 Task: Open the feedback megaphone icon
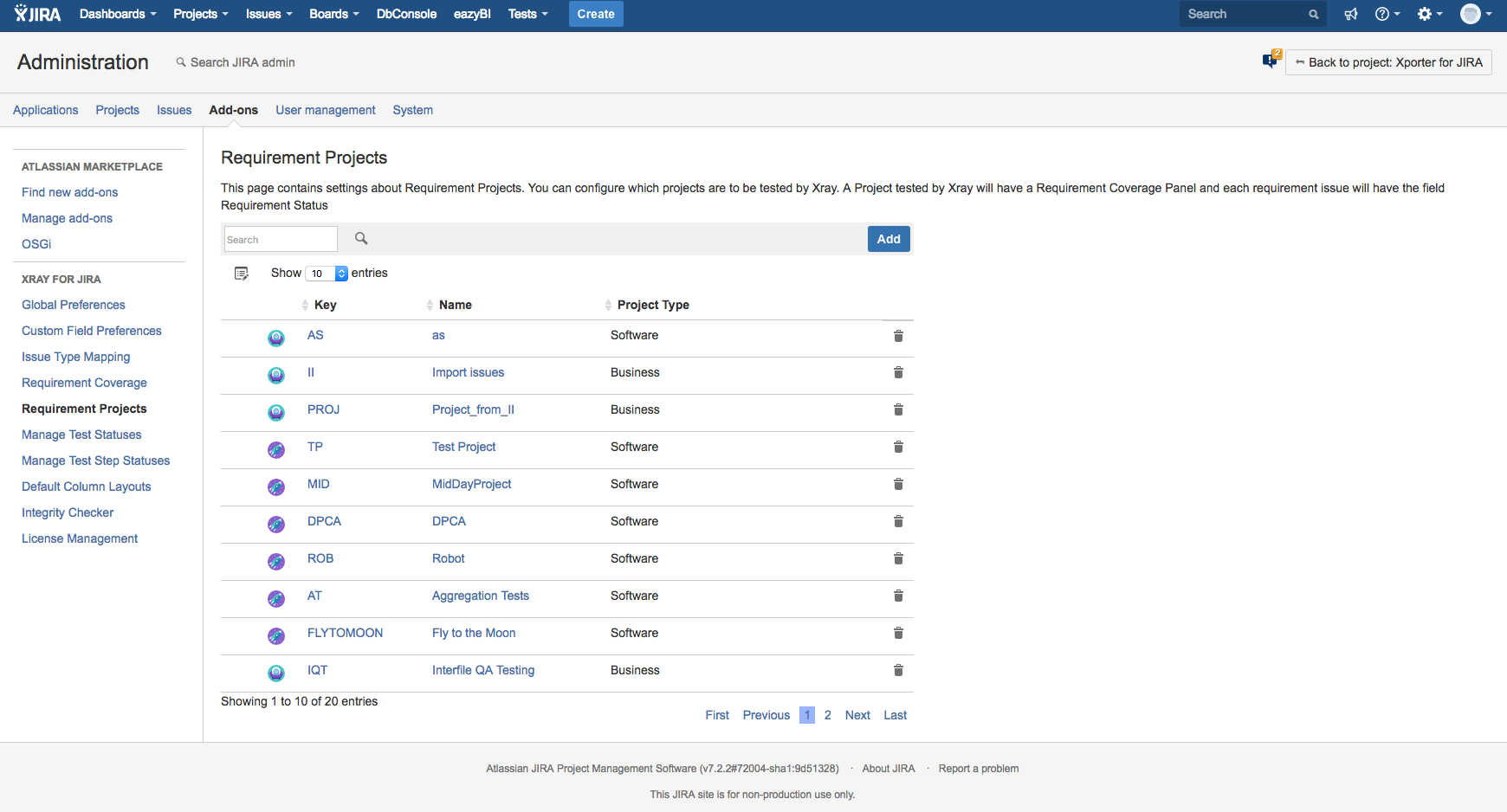[x=1351, y=14]
